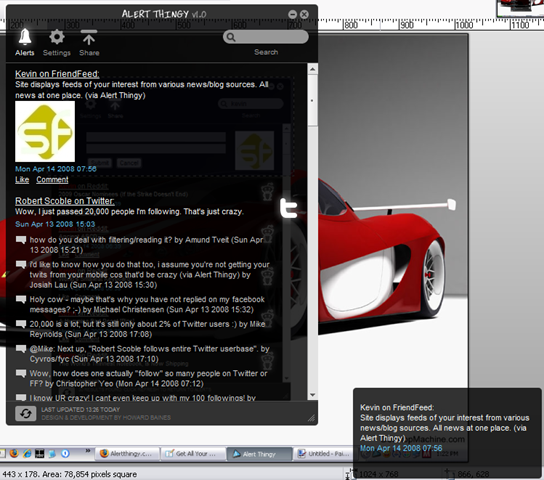Click the refresh button in the footer
544x480 pixels.
tap(26, 413)
